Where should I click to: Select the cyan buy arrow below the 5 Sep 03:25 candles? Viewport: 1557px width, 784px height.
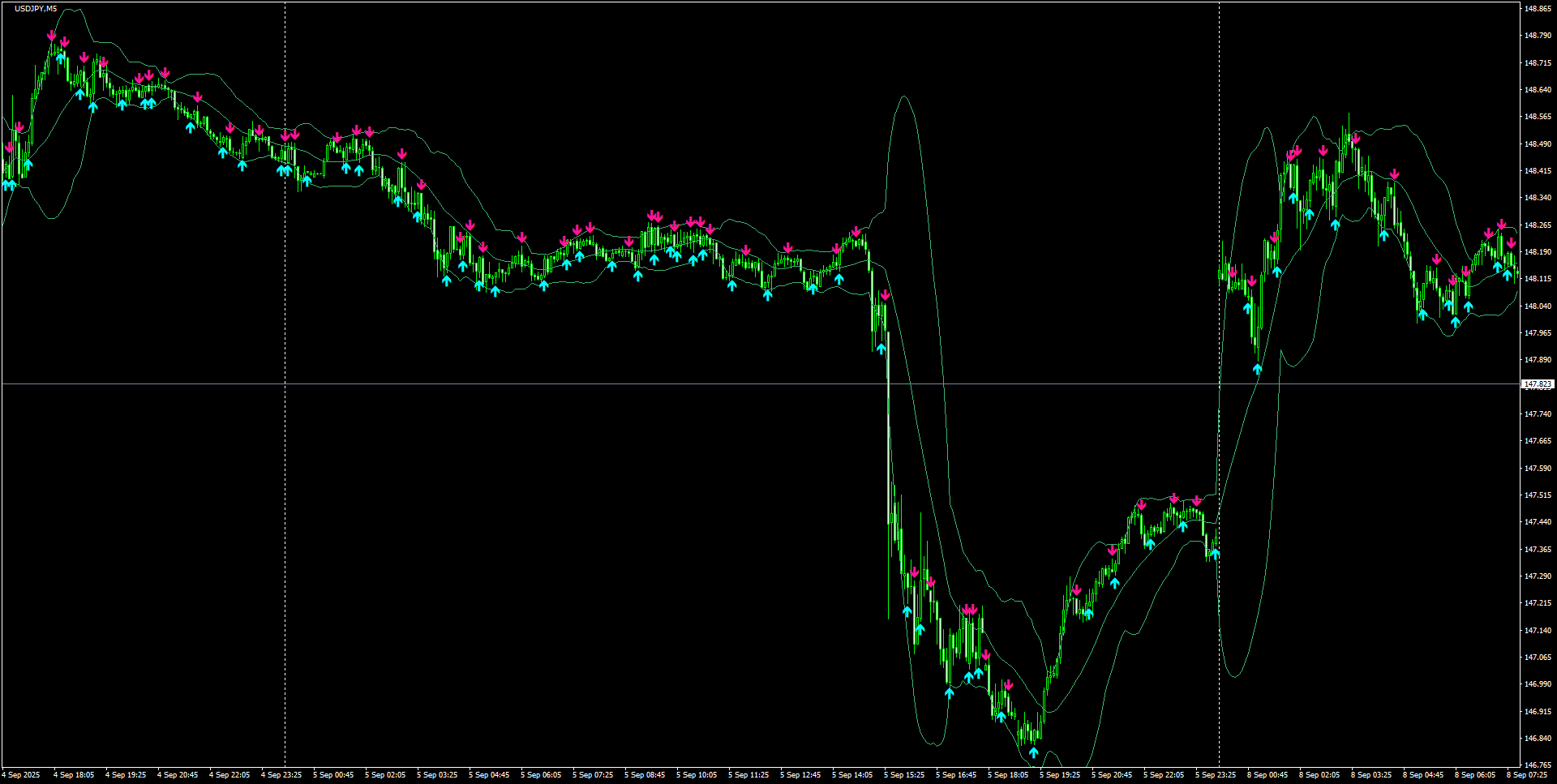[x=446, y=280]
